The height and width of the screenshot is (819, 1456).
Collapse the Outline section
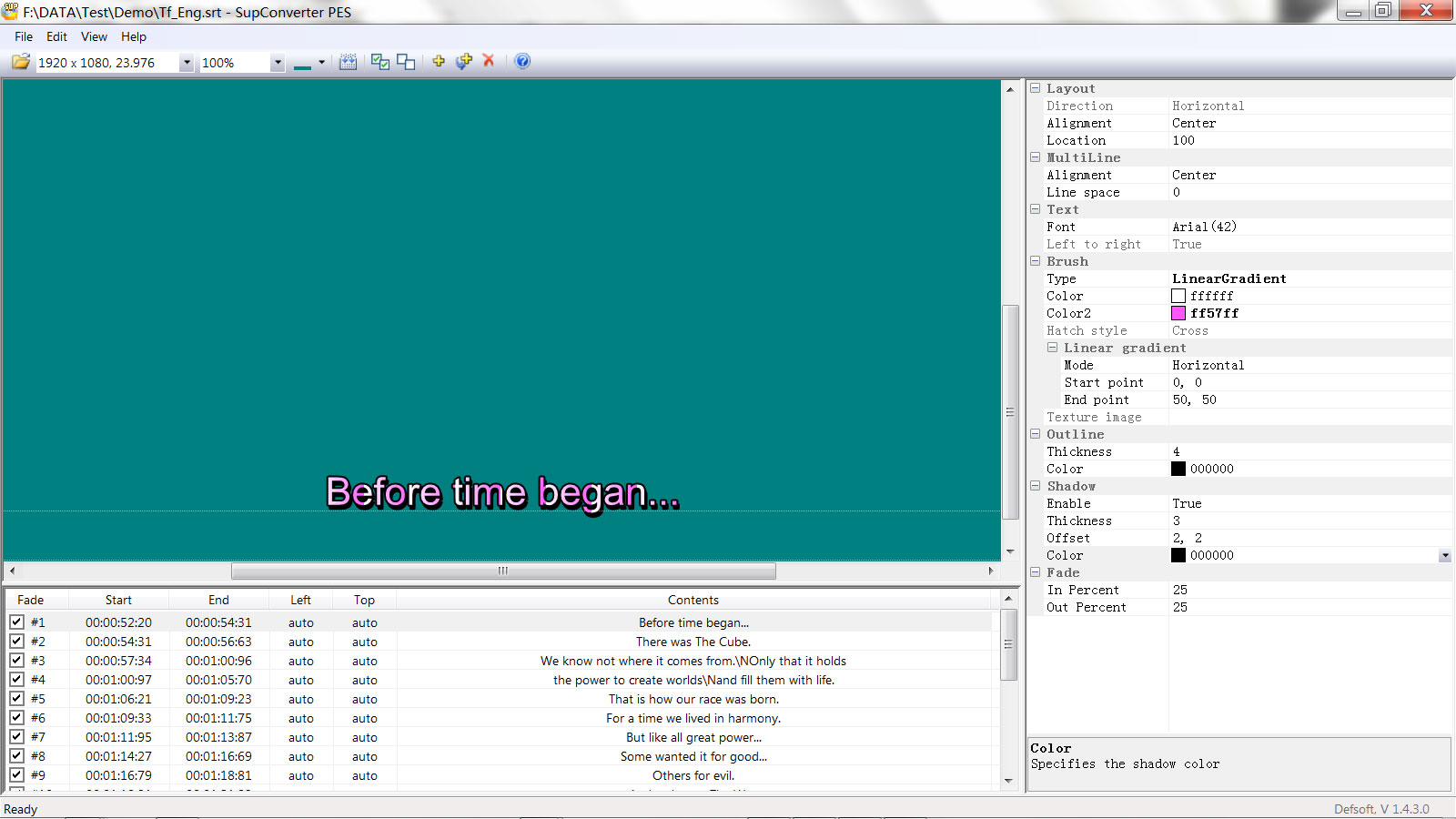pyautogui.click(x=1035, y=434)
